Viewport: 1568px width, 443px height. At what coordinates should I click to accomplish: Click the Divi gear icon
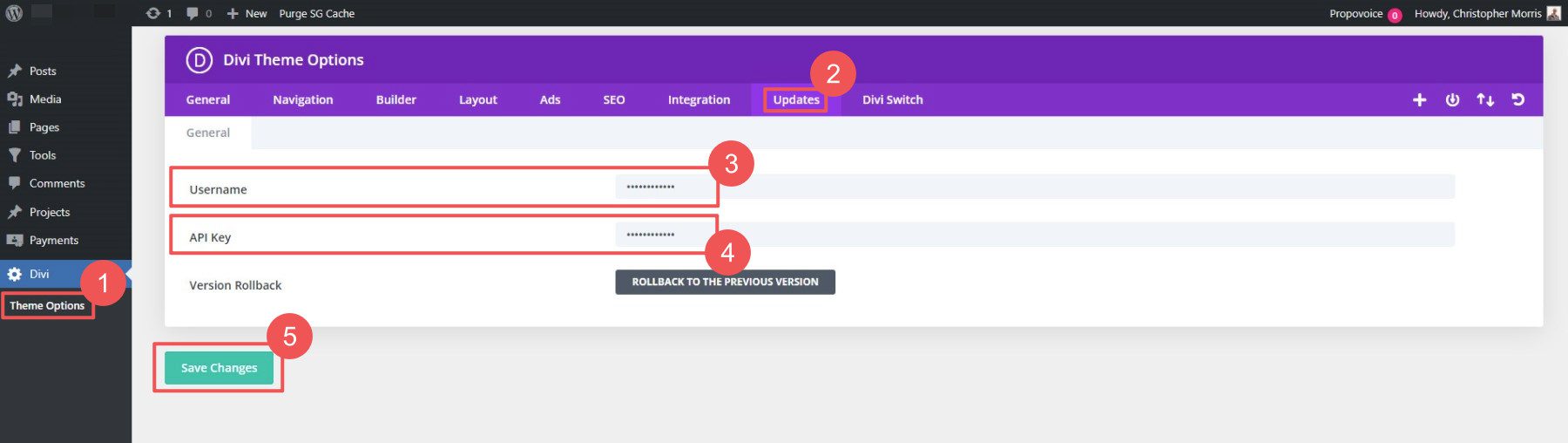coord(15,274)
